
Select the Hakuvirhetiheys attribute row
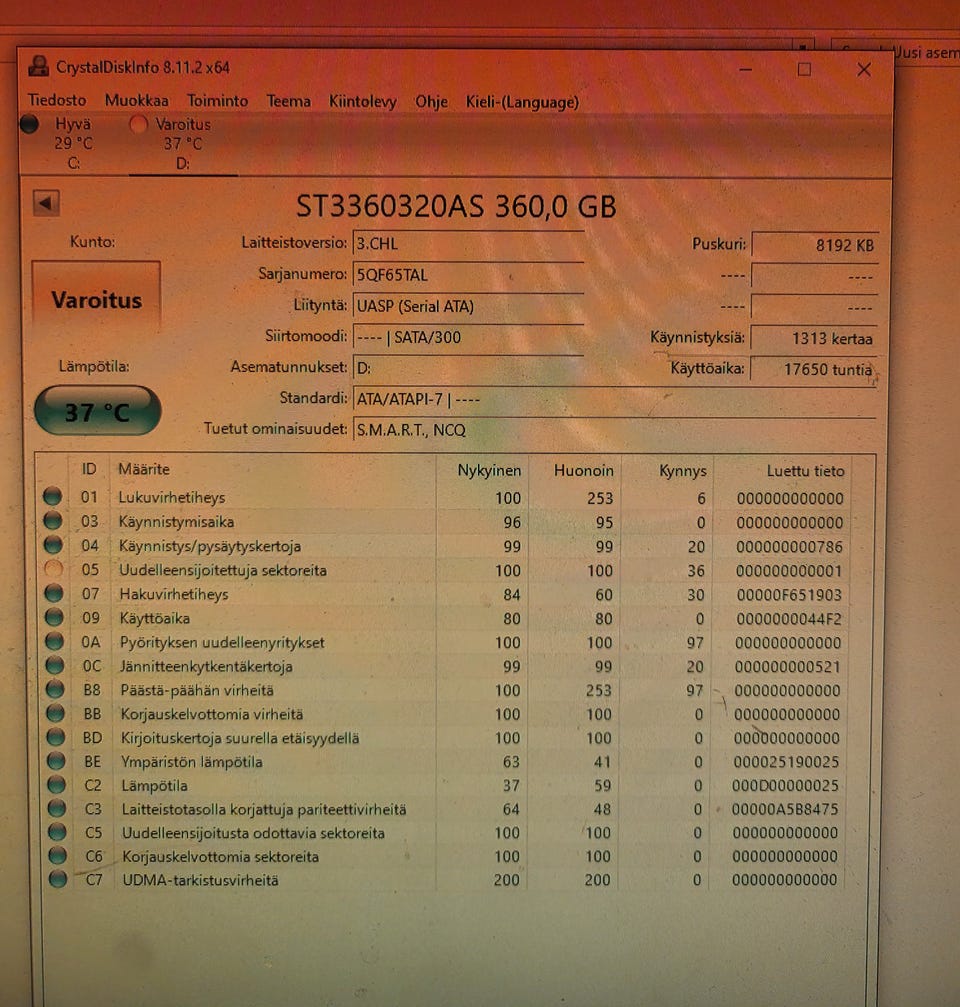click(x=173, y=594)
